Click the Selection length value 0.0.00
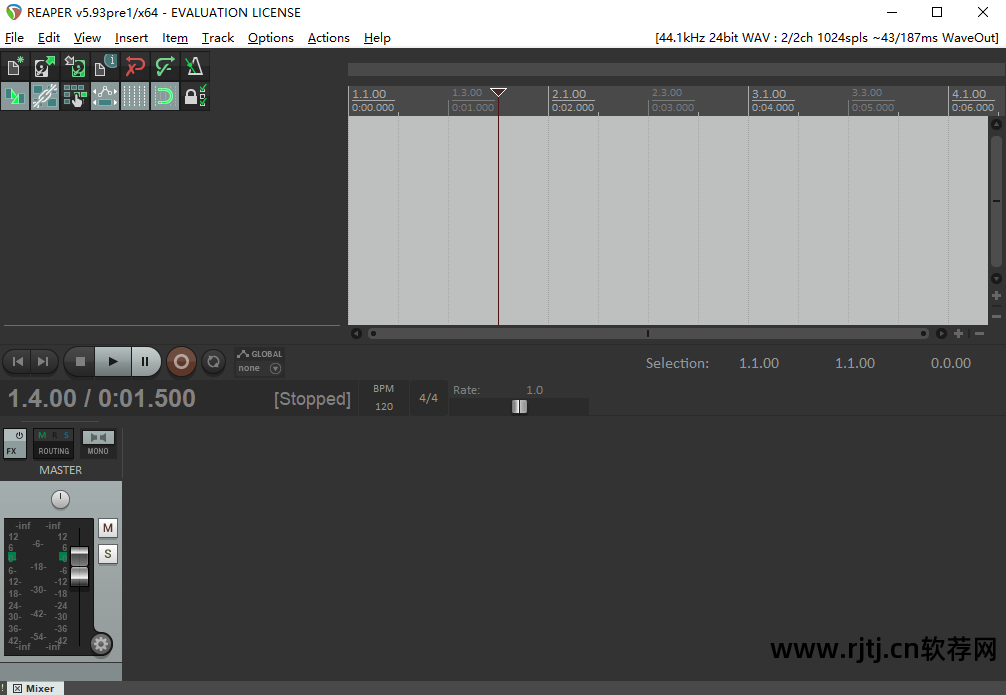This screenshot has width=1006, height=695. 951,363
